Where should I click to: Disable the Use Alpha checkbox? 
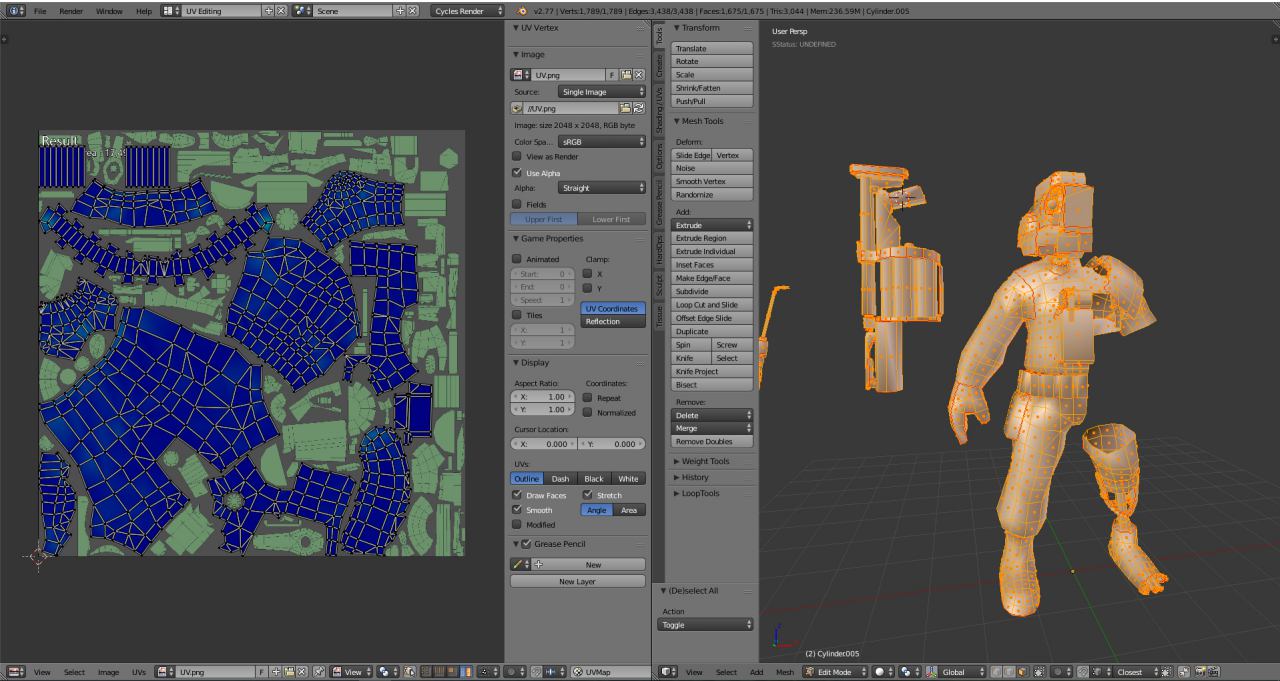(x=517, y=173)
